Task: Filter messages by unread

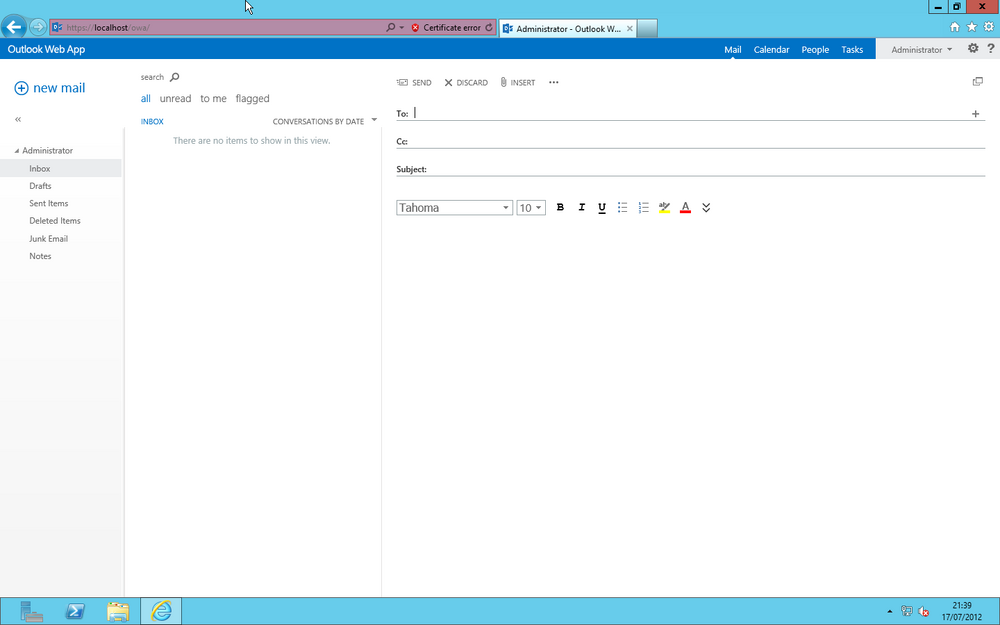Action: tap(175, 98)
